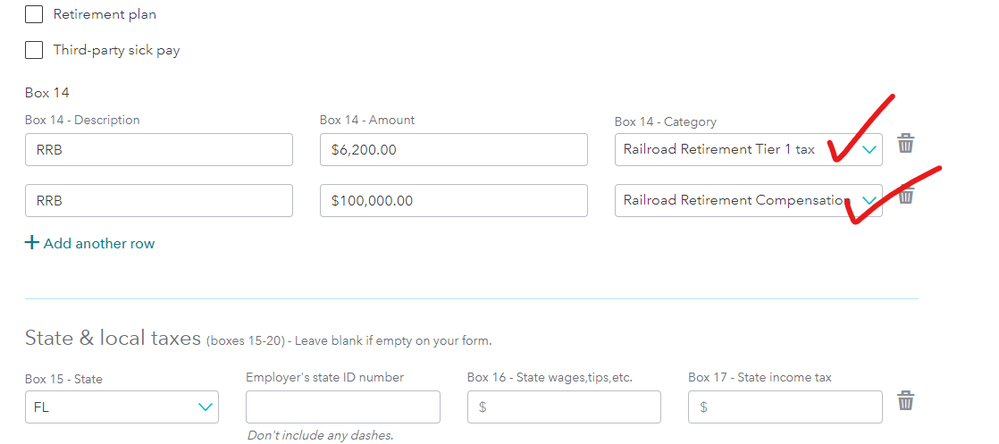Click the chevron arrow on Tier 1 tax category
The height and width of the screenshot is (444, 999).
pos(869,150)
